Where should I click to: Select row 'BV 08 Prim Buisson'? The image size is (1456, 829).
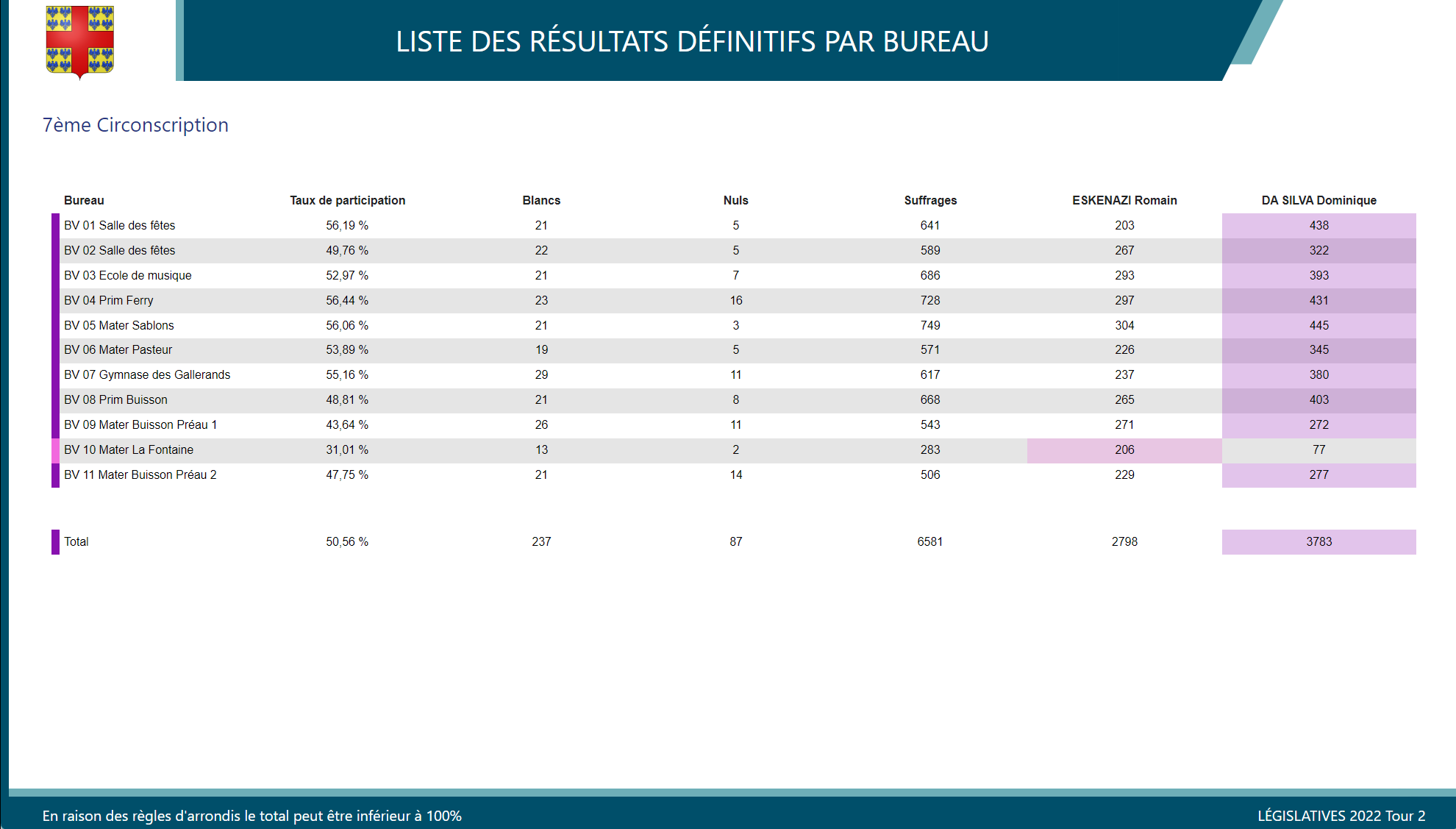tap(734, 400)
